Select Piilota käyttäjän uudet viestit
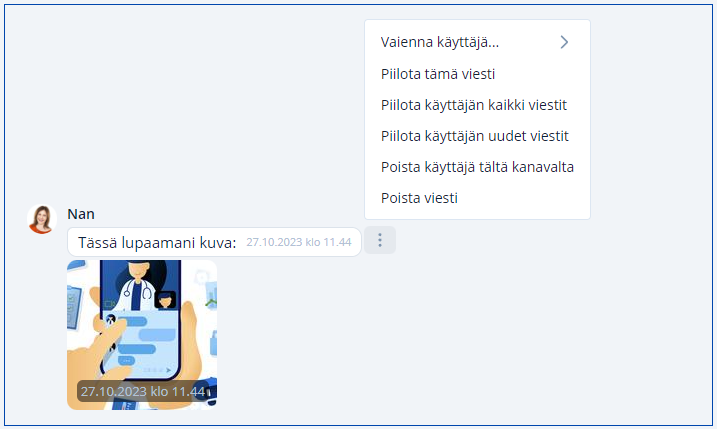Screen dimensions: 717x429 (x=477, y=136)
